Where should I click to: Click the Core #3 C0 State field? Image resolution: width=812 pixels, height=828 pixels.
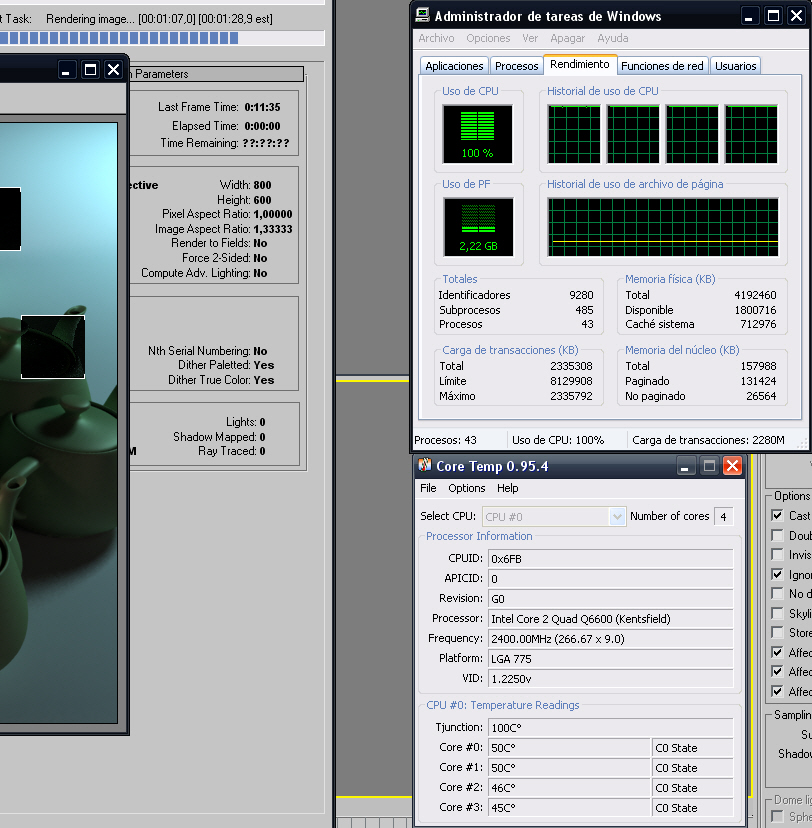tap(693, 808)
